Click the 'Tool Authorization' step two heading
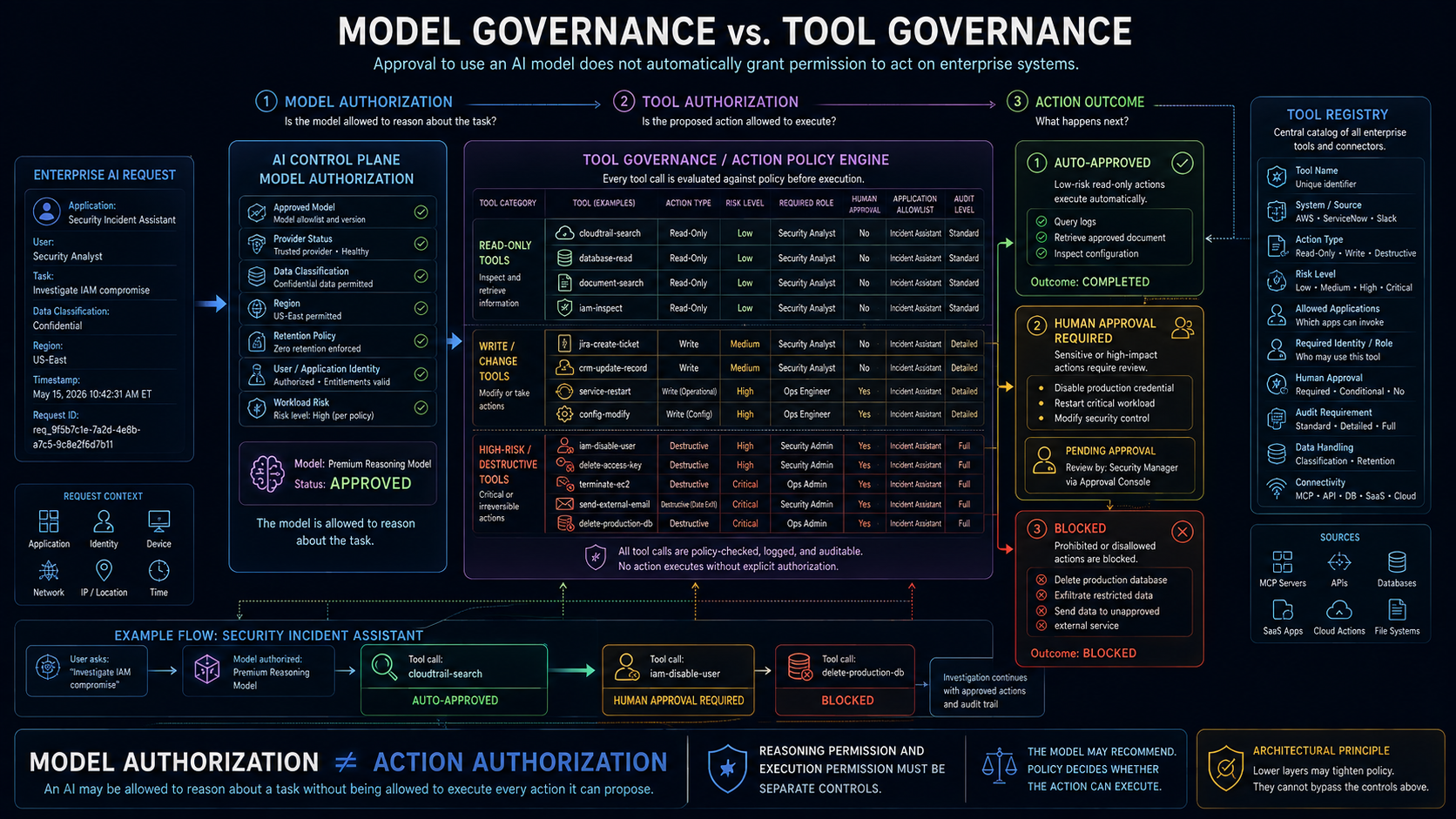Image resolution: width=1456 pixels, height=819 pixels. click(x=720, y=102)
